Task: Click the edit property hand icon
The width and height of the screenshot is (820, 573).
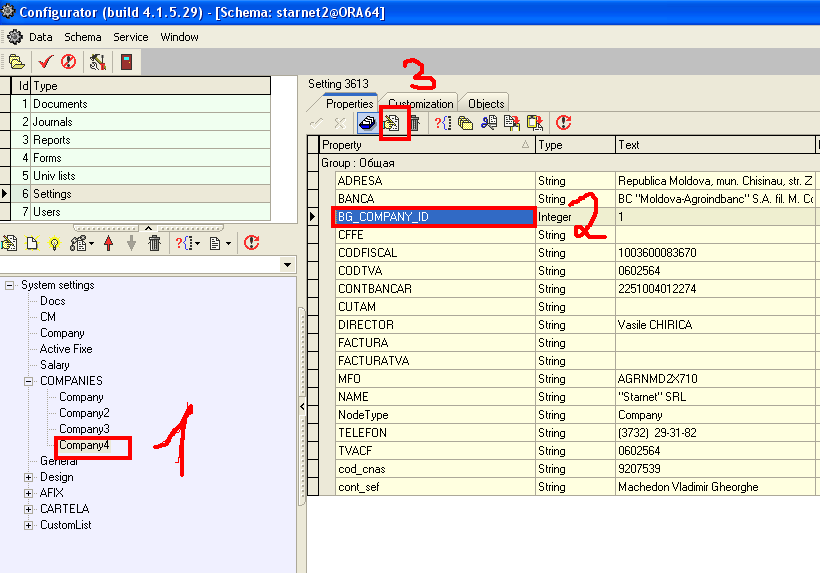Action: 391,123
